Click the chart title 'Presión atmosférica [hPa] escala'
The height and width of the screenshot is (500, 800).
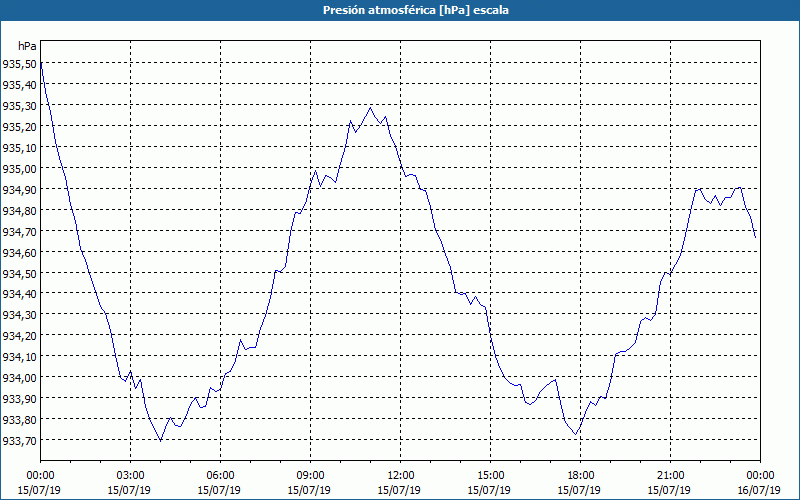(x=416, y=10)
